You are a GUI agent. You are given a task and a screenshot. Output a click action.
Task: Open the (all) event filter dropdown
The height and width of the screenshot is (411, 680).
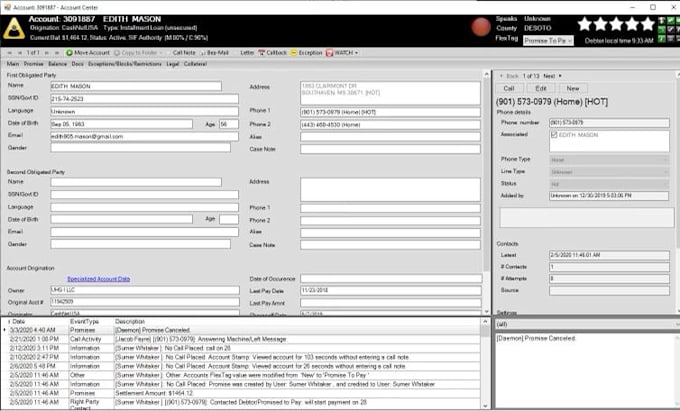point(587,324)
